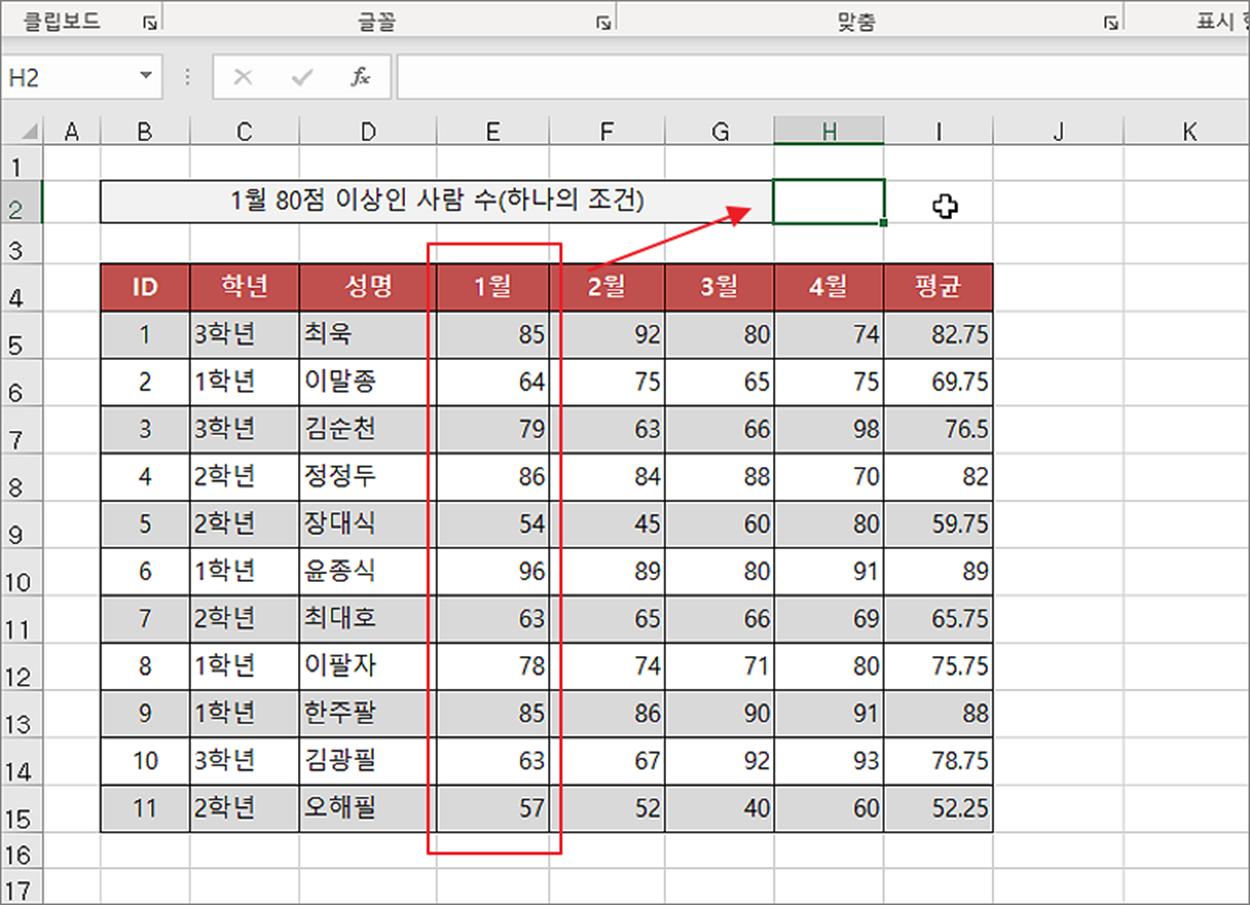Screen dimensions: 1250x905
Task: Click the average cell '59.75'
Action: (x=938, y=524)
